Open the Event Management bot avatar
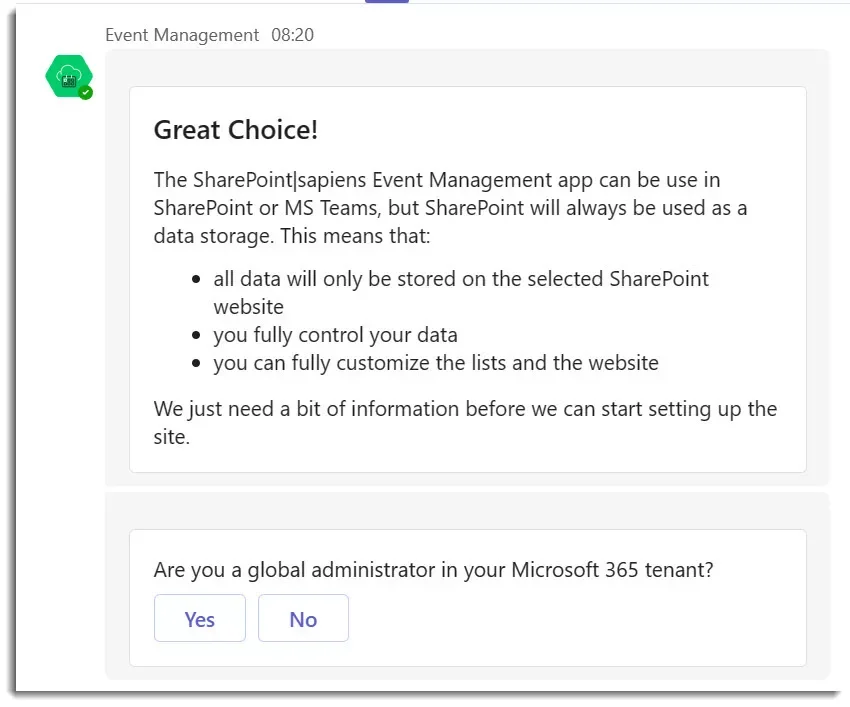 pos(68,76)
